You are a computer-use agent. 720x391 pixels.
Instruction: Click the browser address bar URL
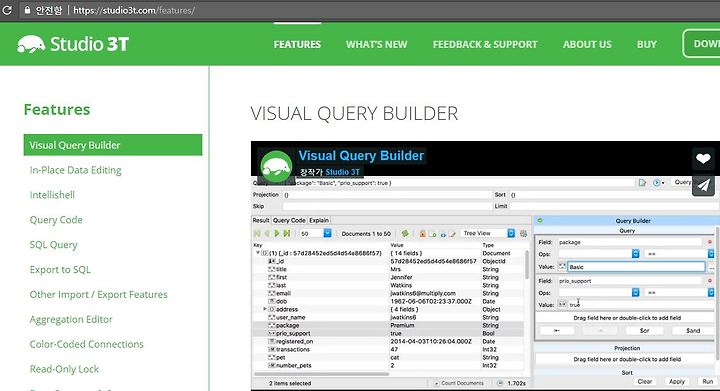pos(134,10)
